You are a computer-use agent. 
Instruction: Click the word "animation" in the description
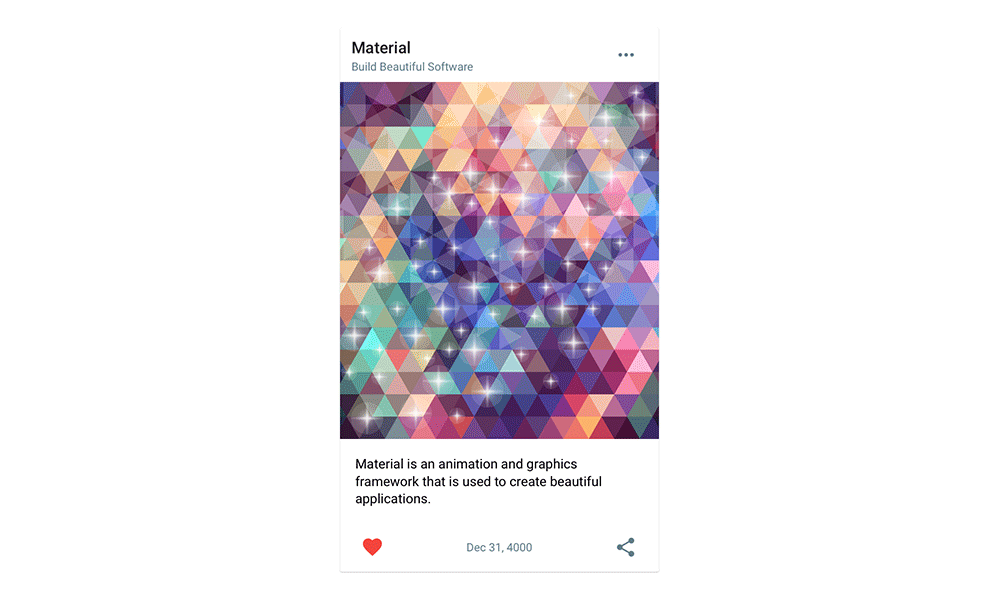(467, 464)
